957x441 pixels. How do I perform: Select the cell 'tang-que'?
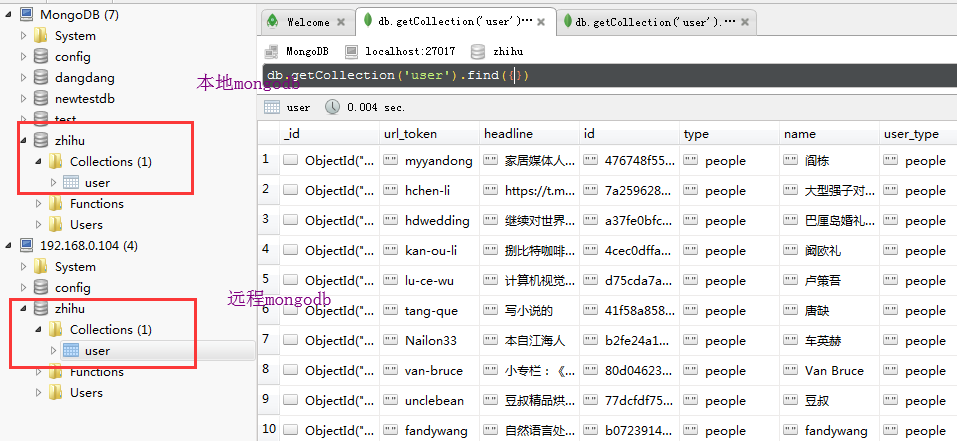click(x=429, y=310)
